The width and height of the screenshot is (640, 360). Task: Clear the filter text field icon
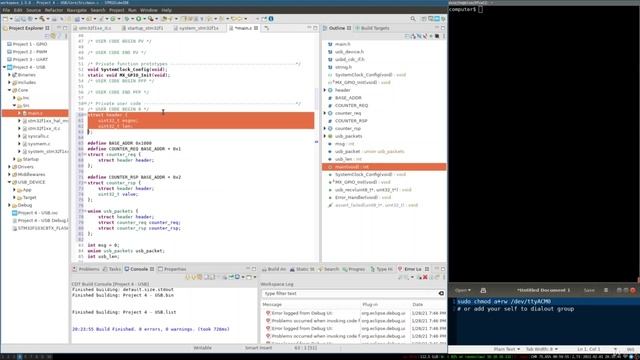click(441, 293)
